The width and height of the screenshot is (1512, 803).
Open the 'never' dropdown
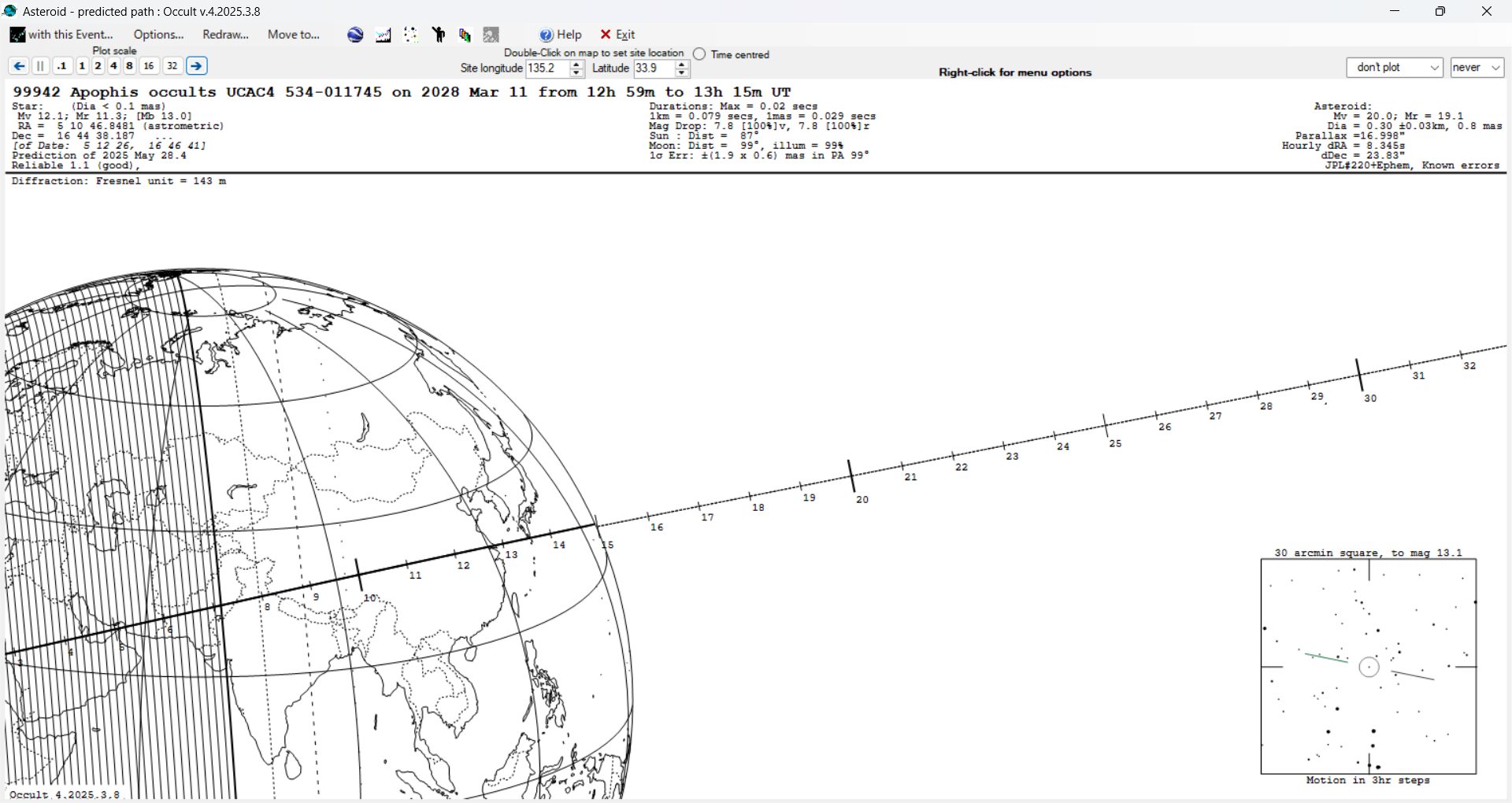coord(1477,68)
